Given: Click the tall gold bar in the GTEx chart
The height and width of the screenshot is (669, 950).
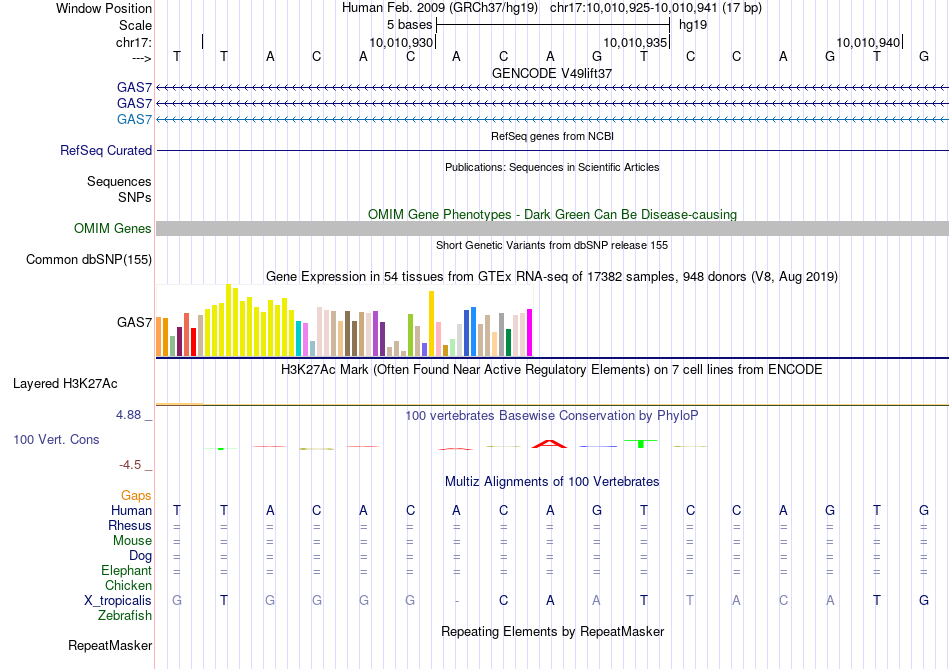Looking at the screenshot, I should point(431,324).
